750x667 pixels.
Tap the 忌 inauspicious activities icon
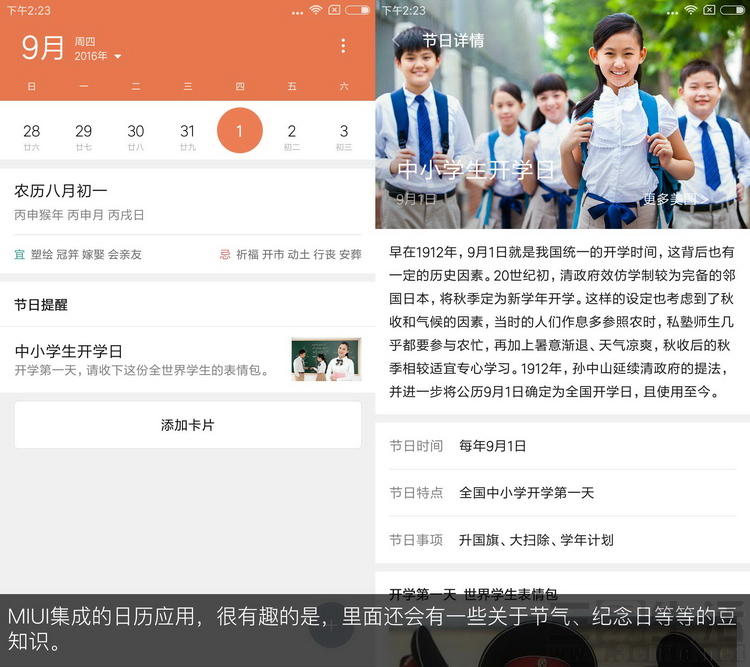225,254
